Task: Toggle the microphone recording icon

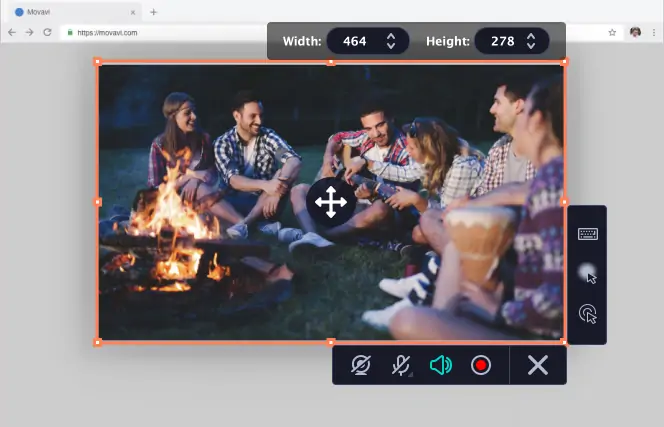Action: [400, 365]
